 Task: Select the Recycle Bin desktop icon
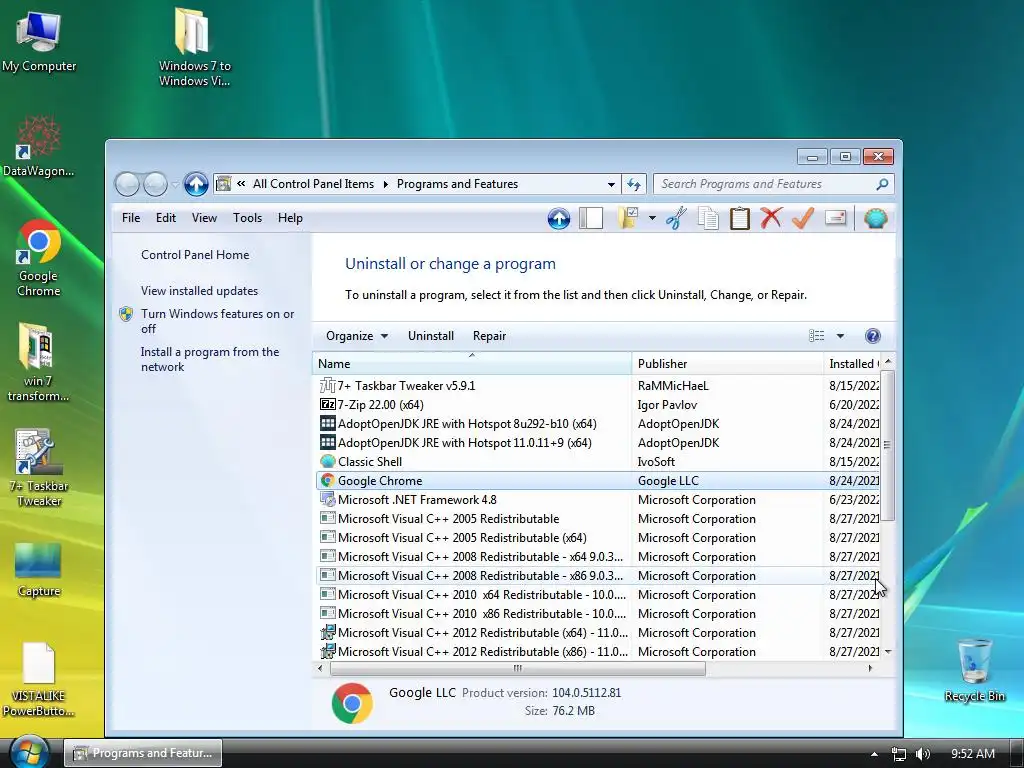point(974,670)
